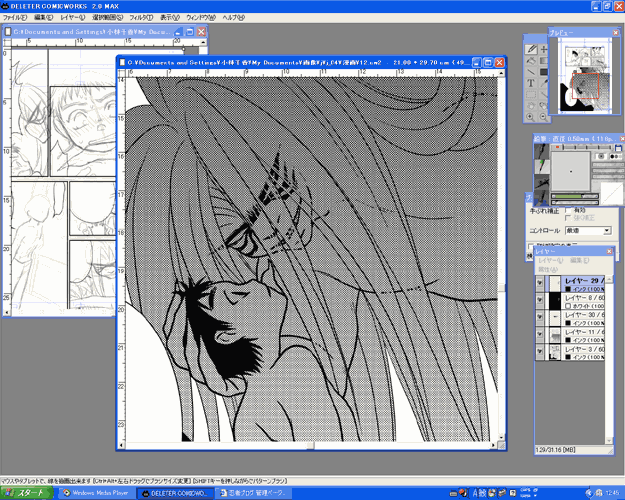Viewport: 625px width, 500px height.
Task: Toggle visibility of レイヤー 29
Action: (x=539, y=283)
